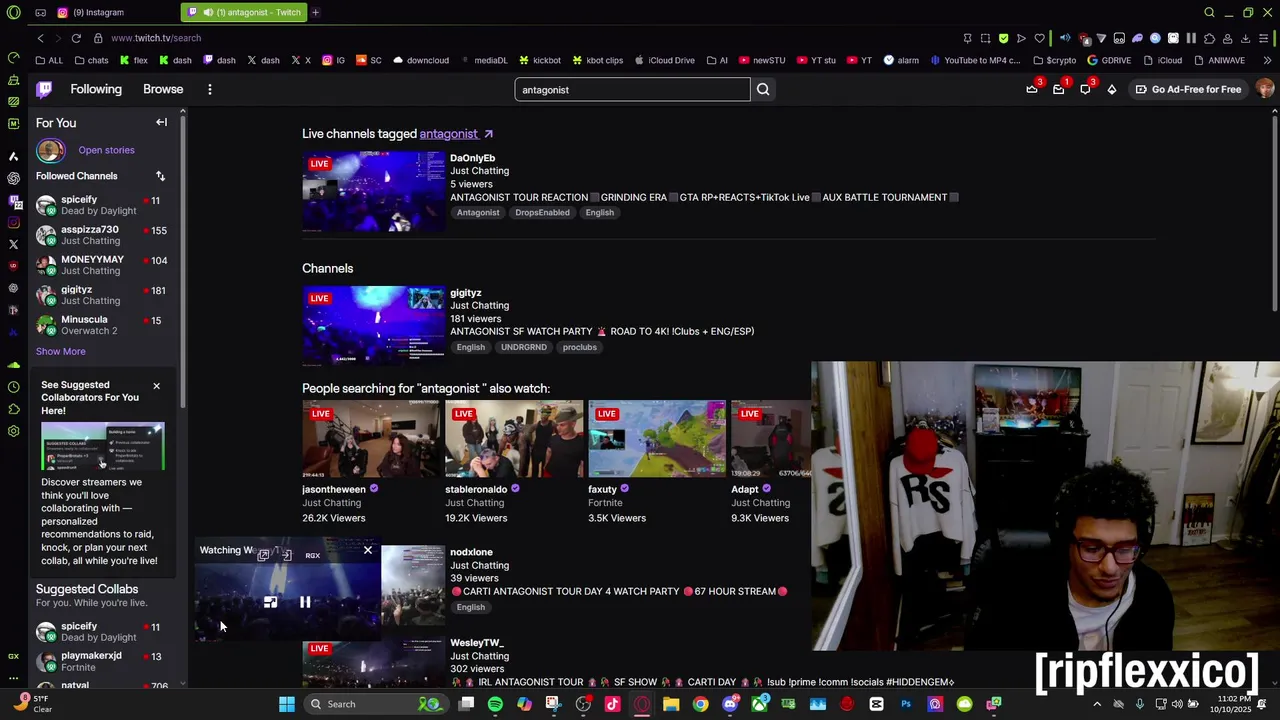This screenshot has width=1280, height=720.
Task: Open Twitch notifications inbox icon
Action: [1058, 90]
